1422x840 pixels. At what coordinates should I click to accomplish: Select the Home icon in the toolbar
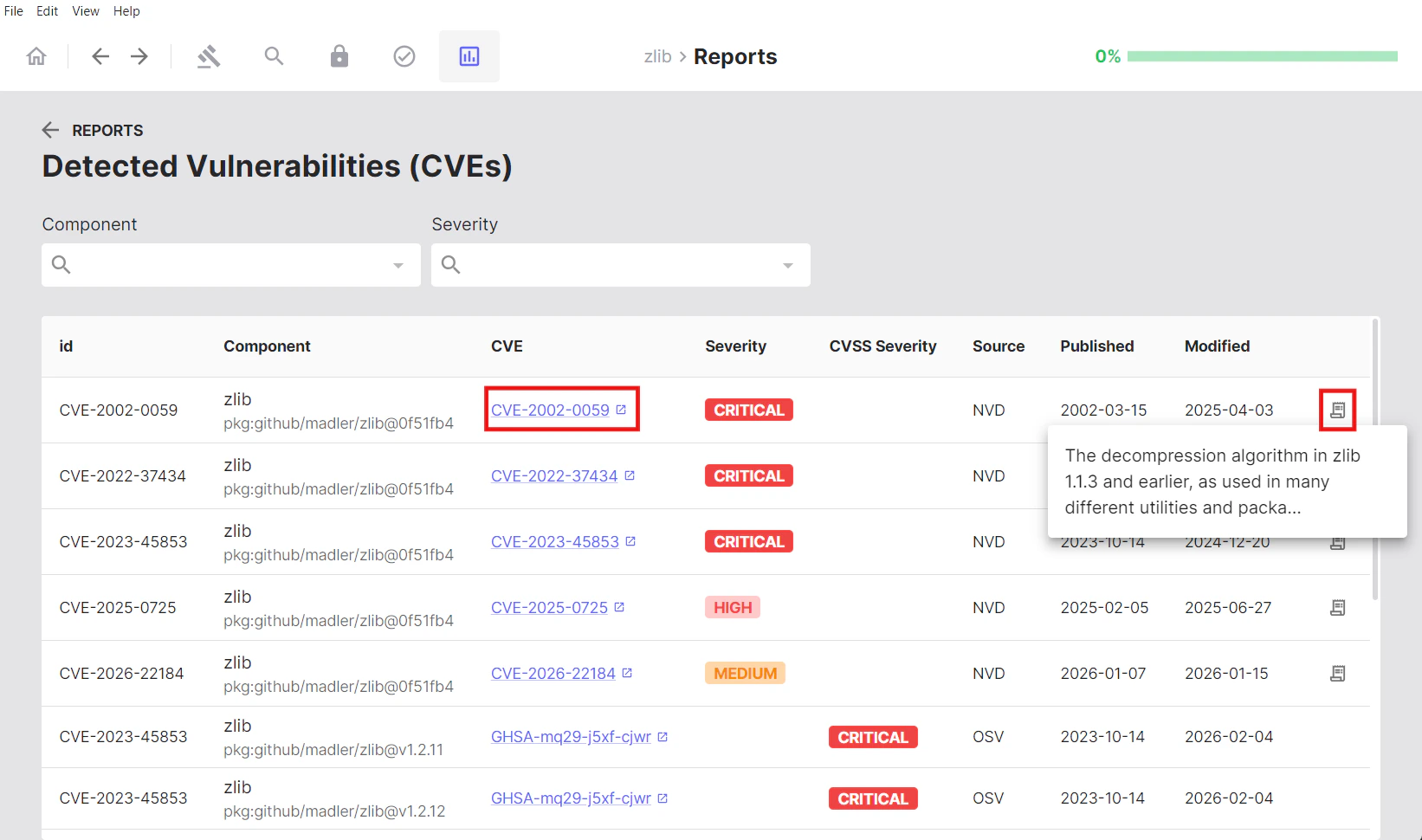36,55
